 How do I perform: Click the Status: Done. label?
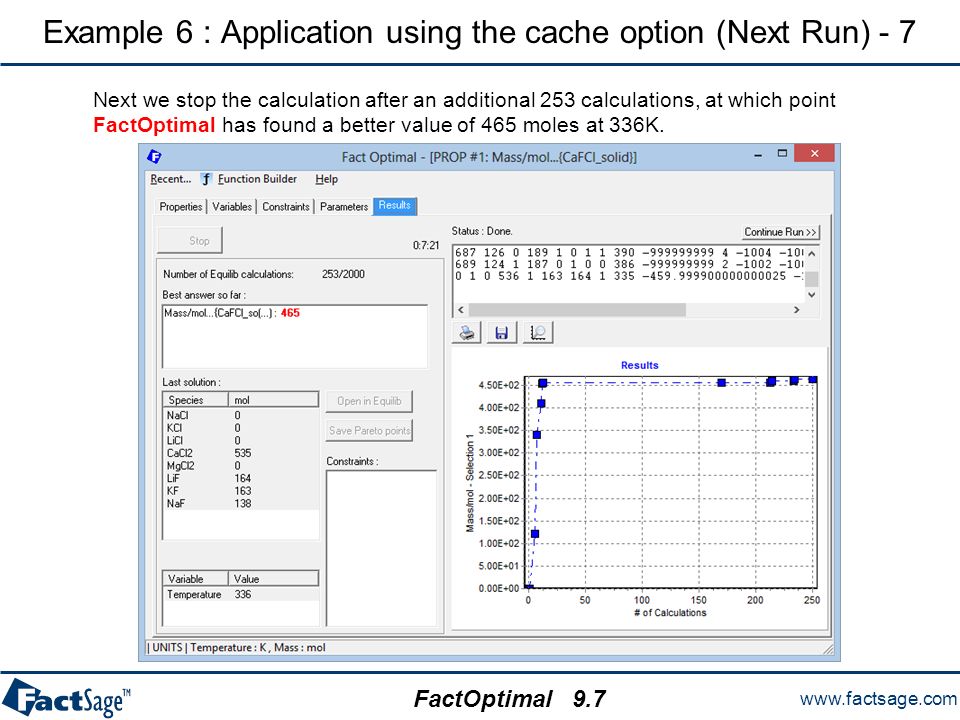[x=482, y=231]
